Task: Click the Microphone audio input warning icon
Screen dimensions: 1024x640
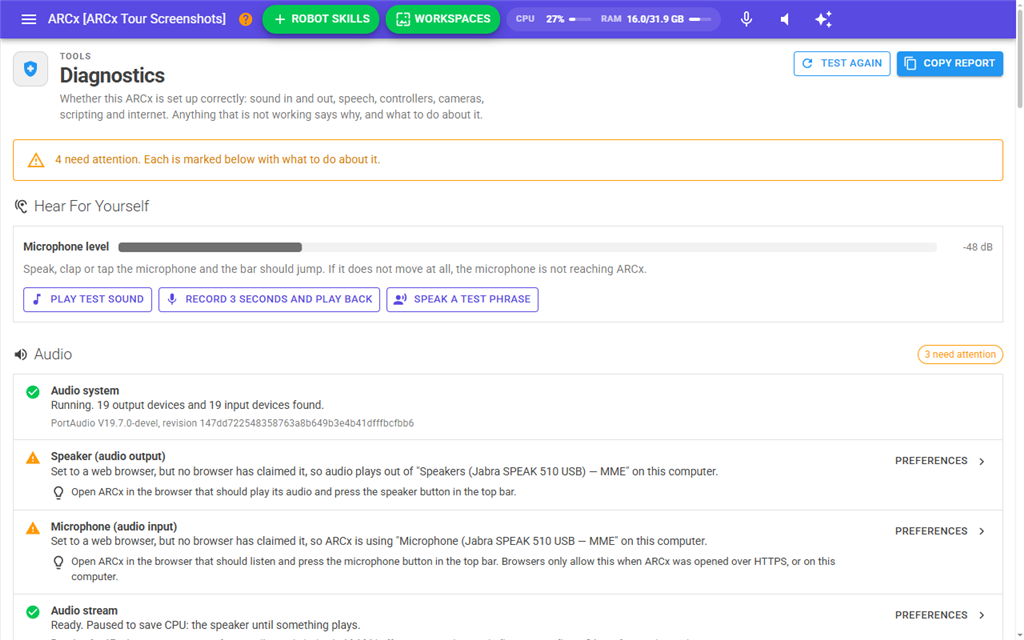Action: click(33, 528)
